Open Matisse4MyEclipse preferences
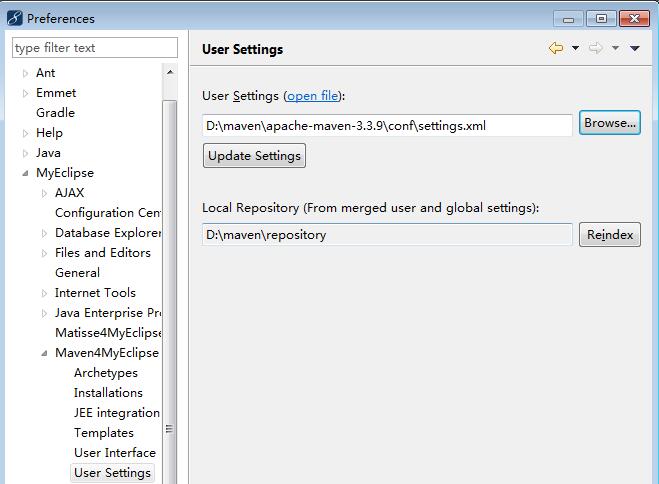 (108, 333)
